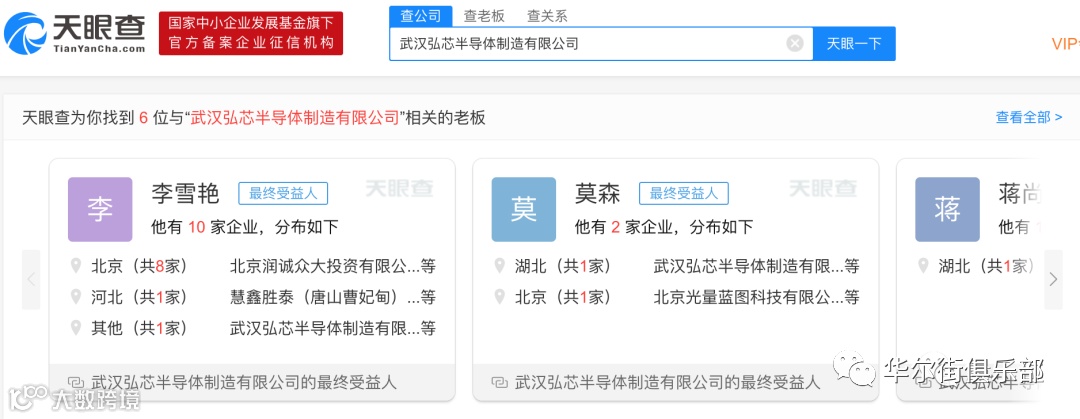Screen dimensions: 1080x419
Task: Click the 天眼一下 search button
Action: tap(854, 43)
